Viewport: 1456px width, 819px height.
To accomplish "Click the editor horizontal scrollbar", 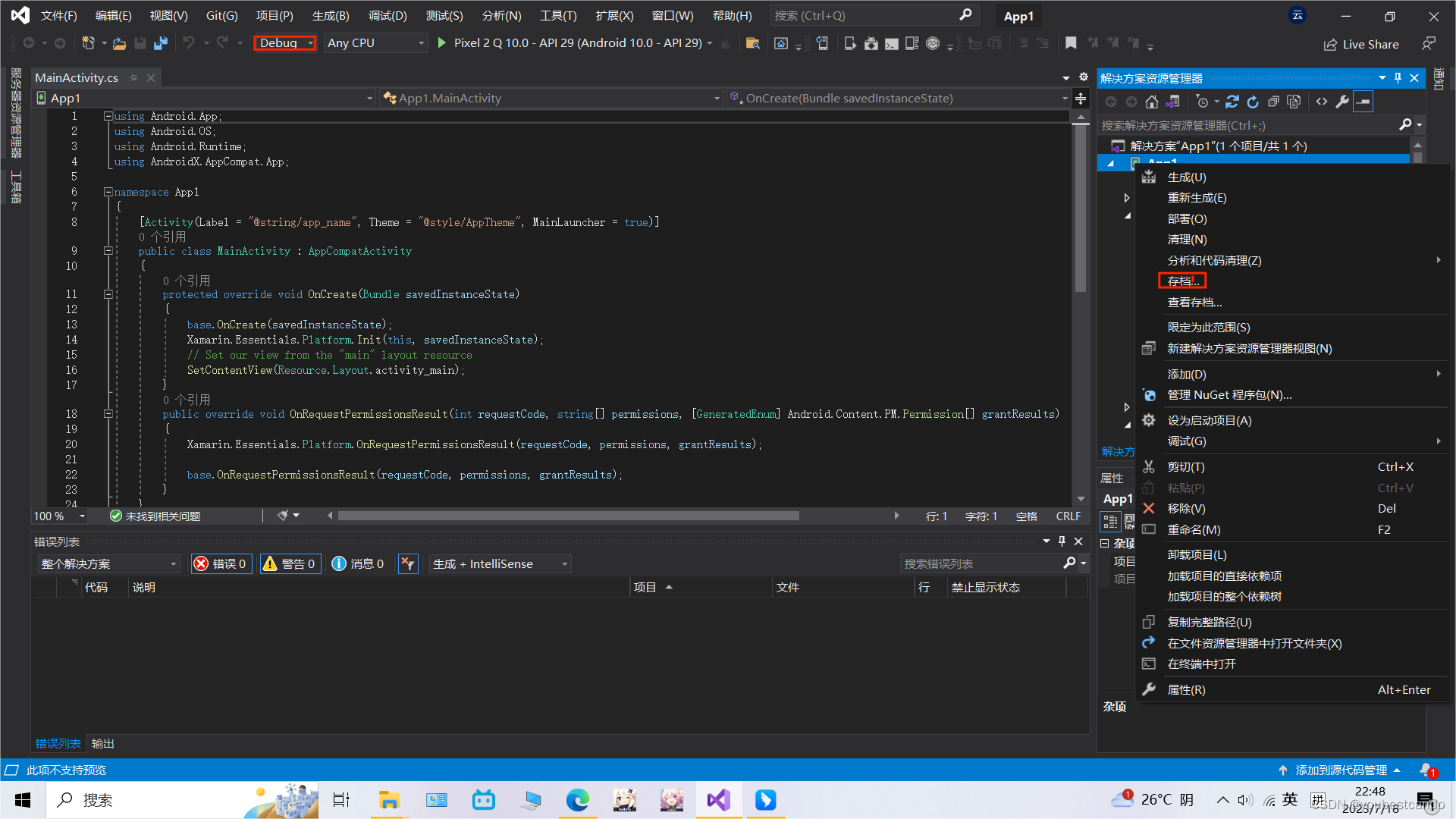I will tap(569, 516).
